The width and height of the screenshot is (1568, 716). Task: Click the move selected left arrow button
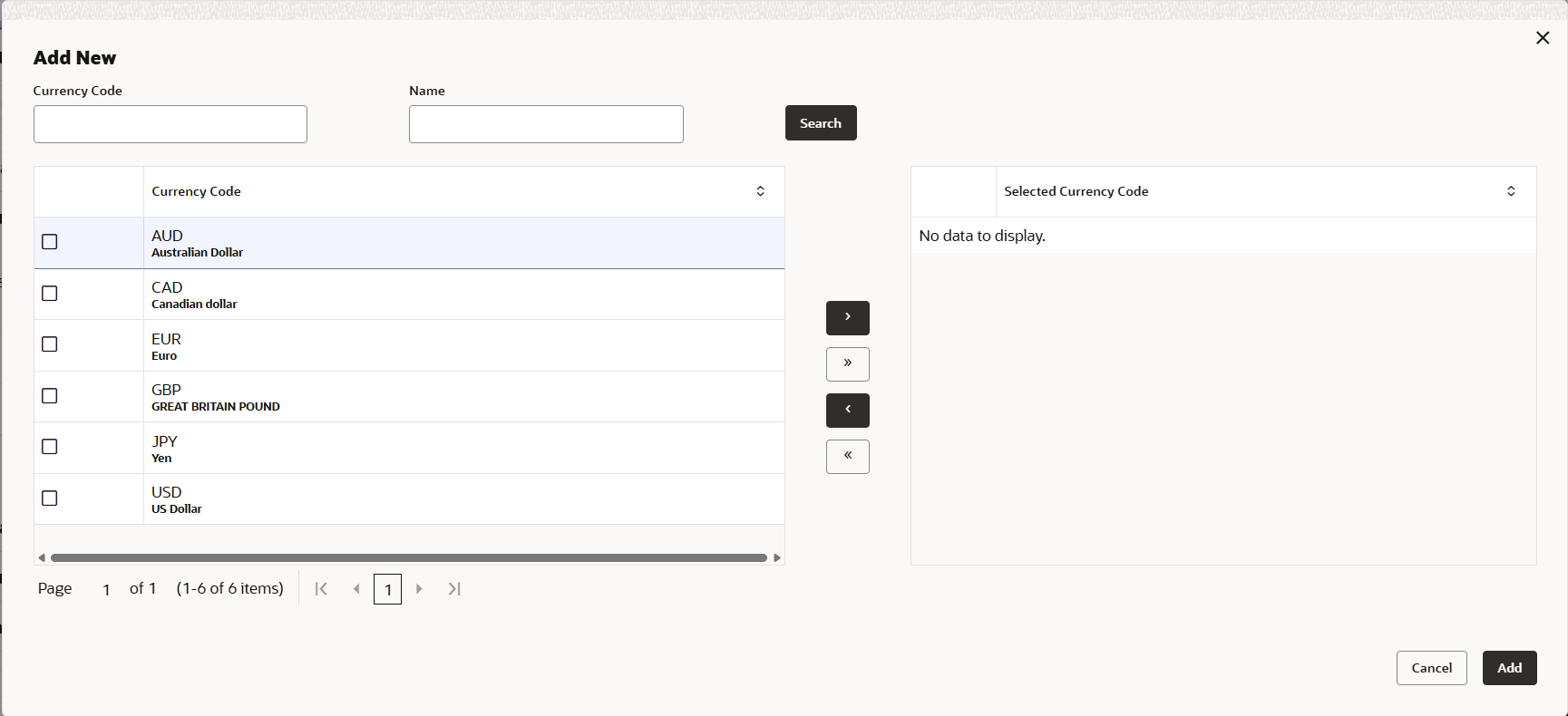(848, 411)
